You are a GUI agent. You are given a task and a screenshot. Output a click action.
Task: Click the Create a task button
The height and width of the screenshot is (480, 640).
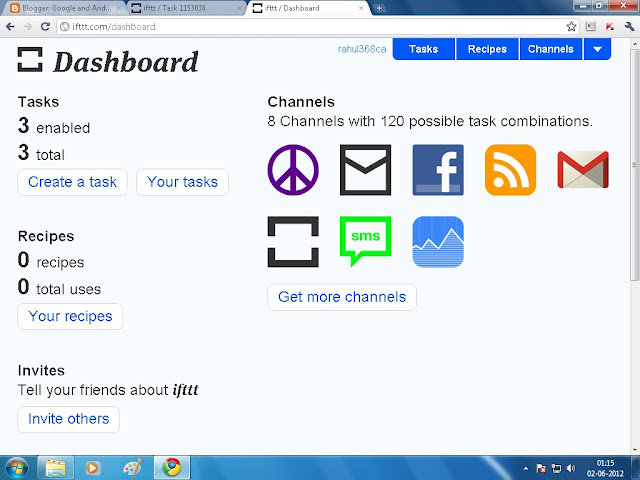(72, 182)
